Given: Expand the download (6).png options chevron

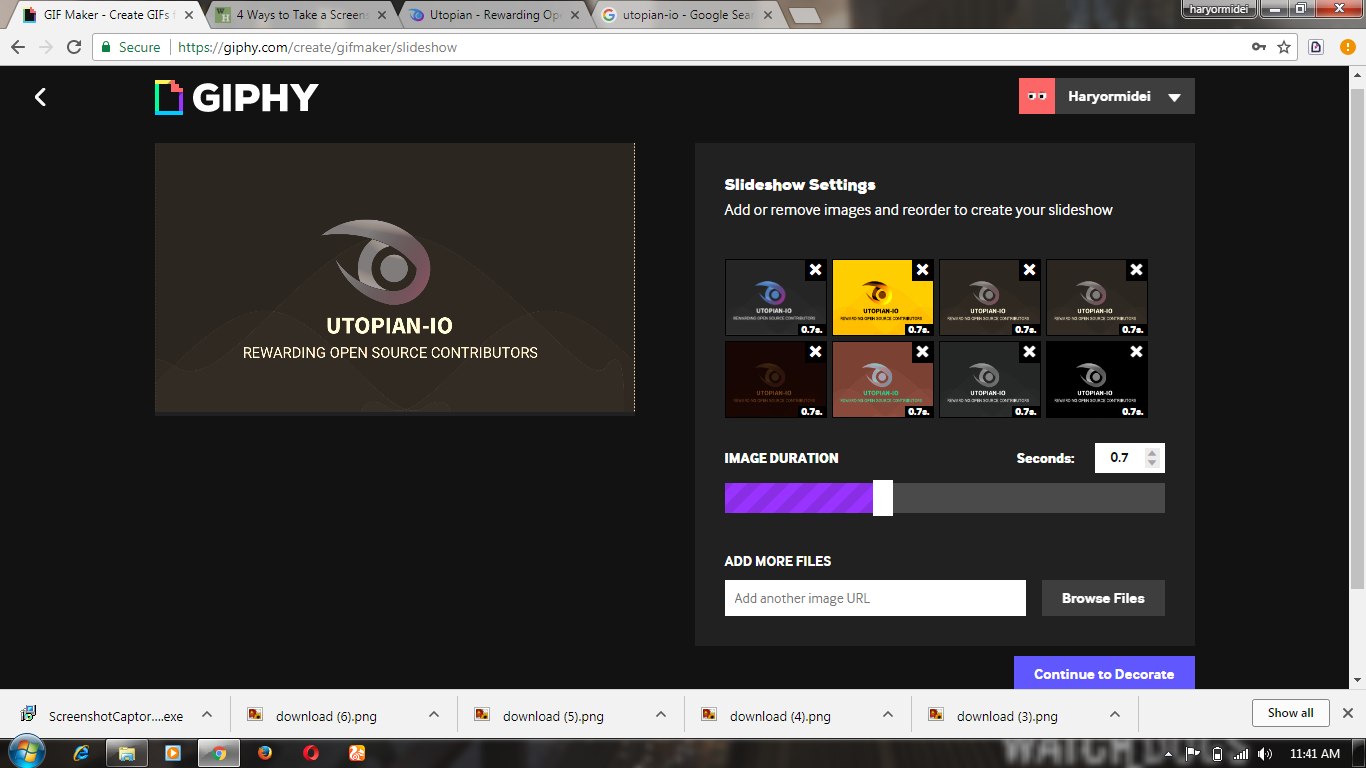Looking at the screenshot, I should coord(433,715).
